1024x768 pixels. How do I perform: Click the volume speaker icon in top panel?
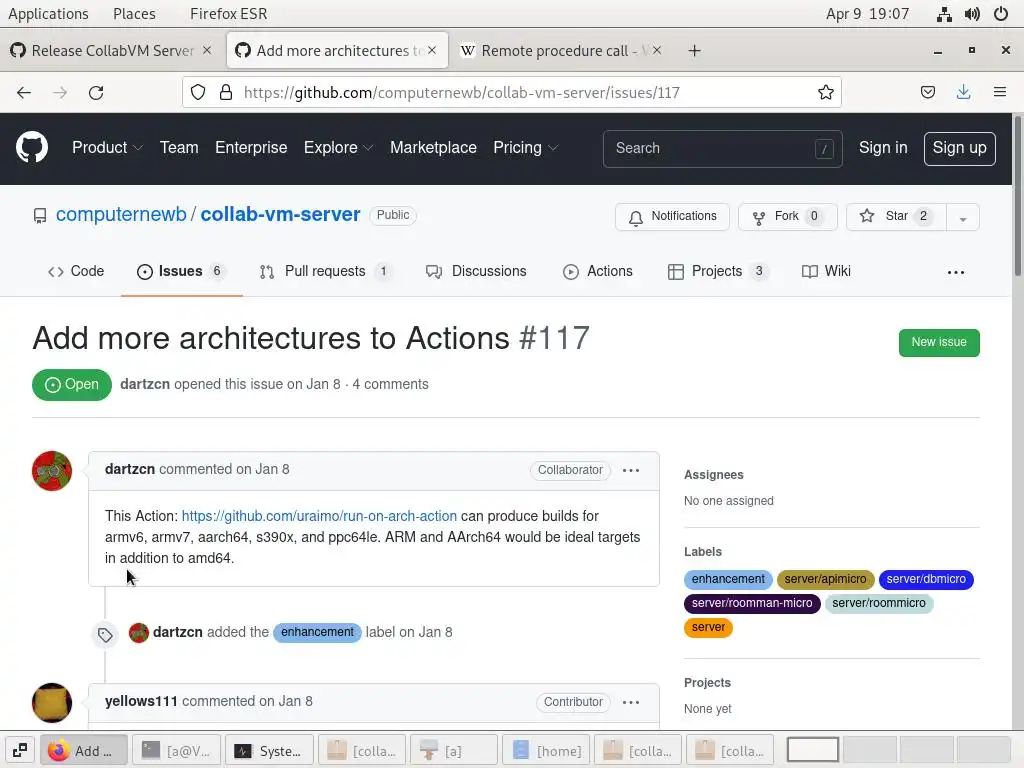click(972, 14)
